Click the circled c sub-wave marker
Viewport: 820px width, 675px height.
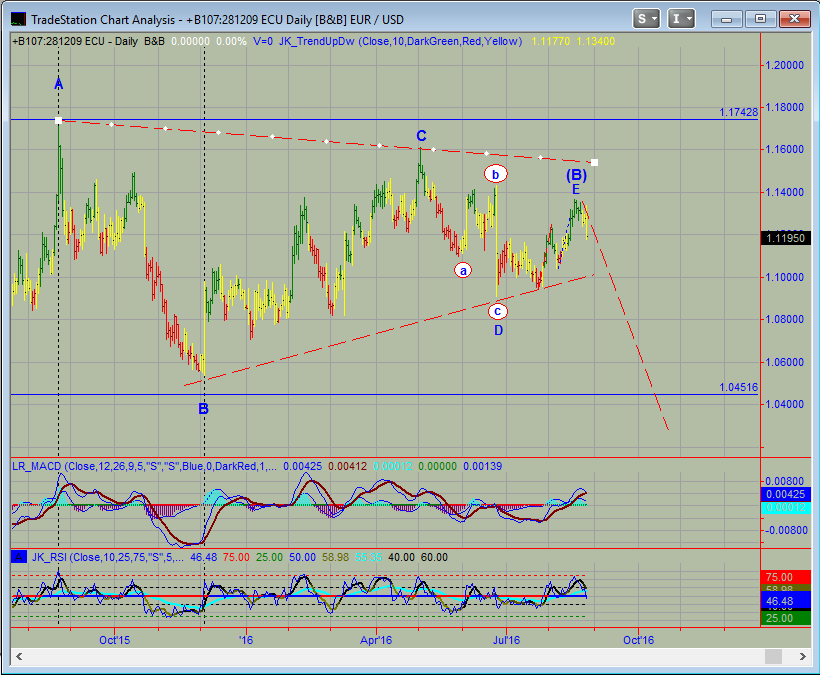[x=497, y=312]
